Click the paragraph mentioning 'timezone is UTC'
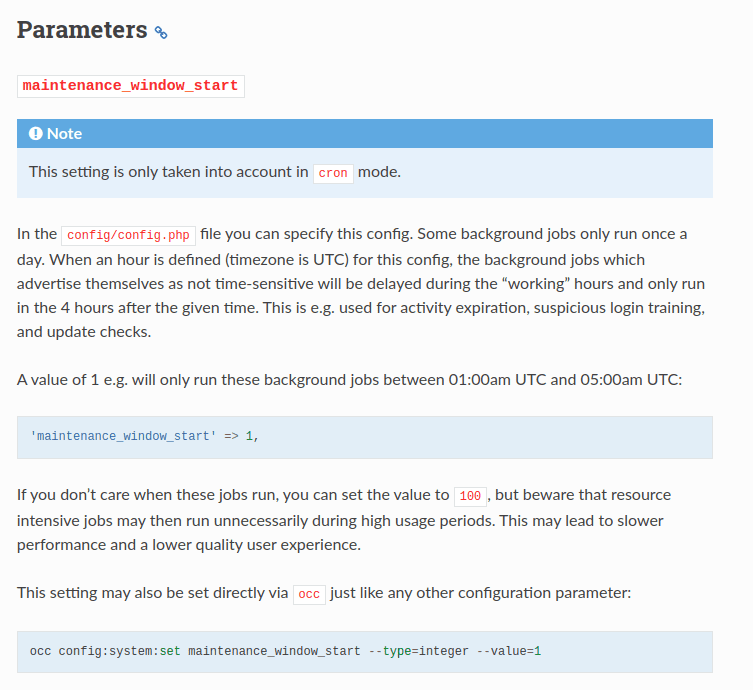Screen dimensions: 753x690 [x=361, y=283]
